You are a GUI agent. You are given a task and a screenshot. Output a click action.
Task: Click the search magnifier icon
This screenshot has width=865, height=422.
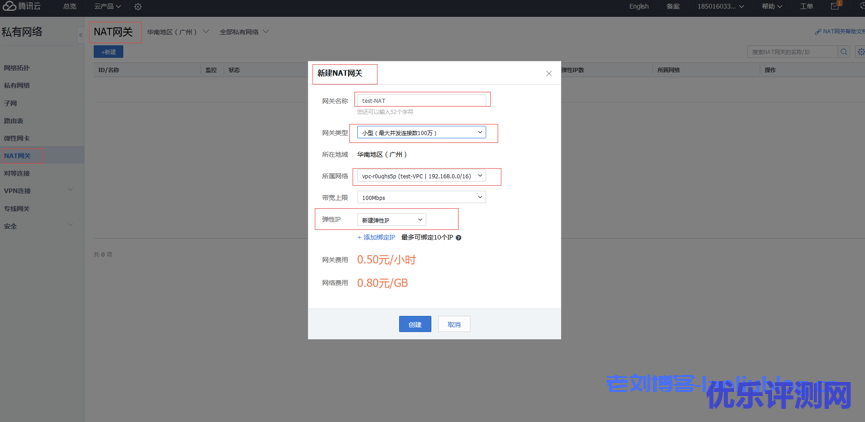tap(843, 52)
